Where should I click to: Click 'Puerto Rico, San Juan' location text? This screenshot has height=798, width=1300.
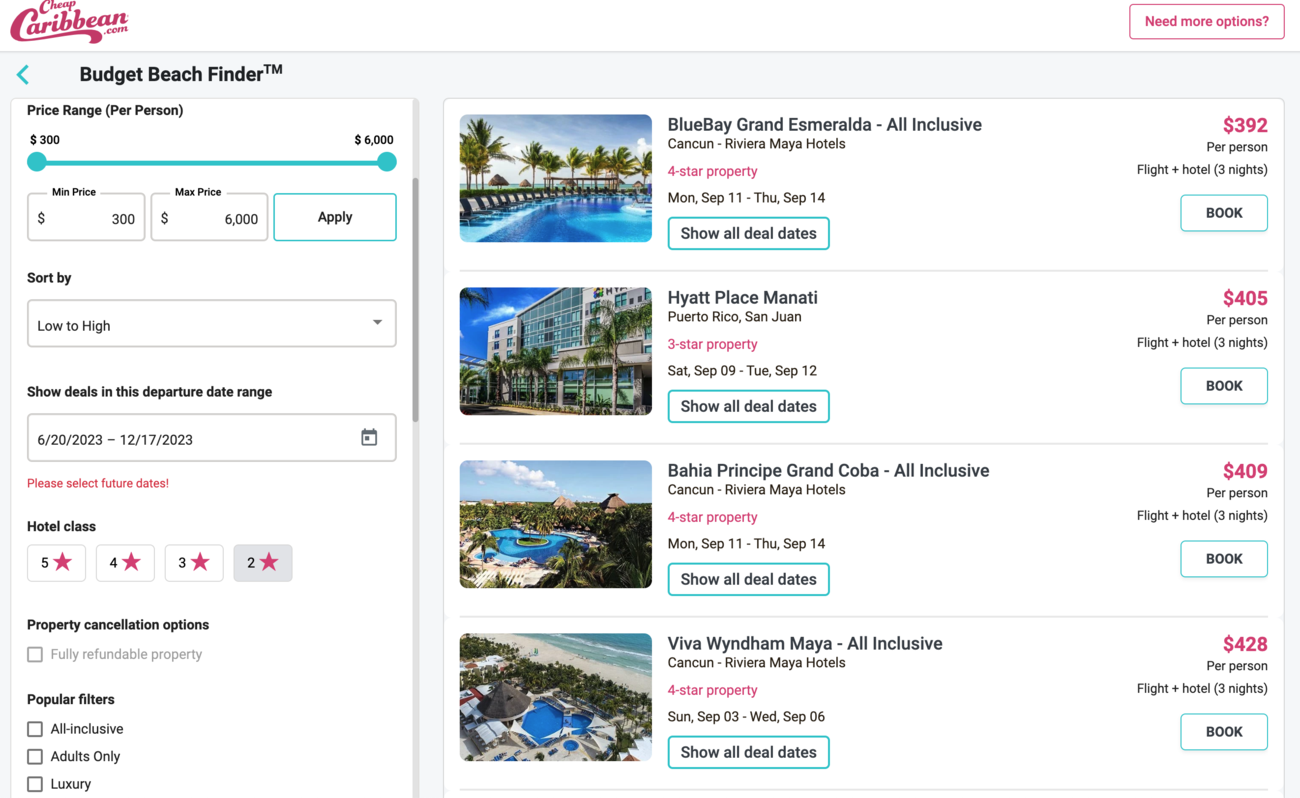tap(735, 317)
